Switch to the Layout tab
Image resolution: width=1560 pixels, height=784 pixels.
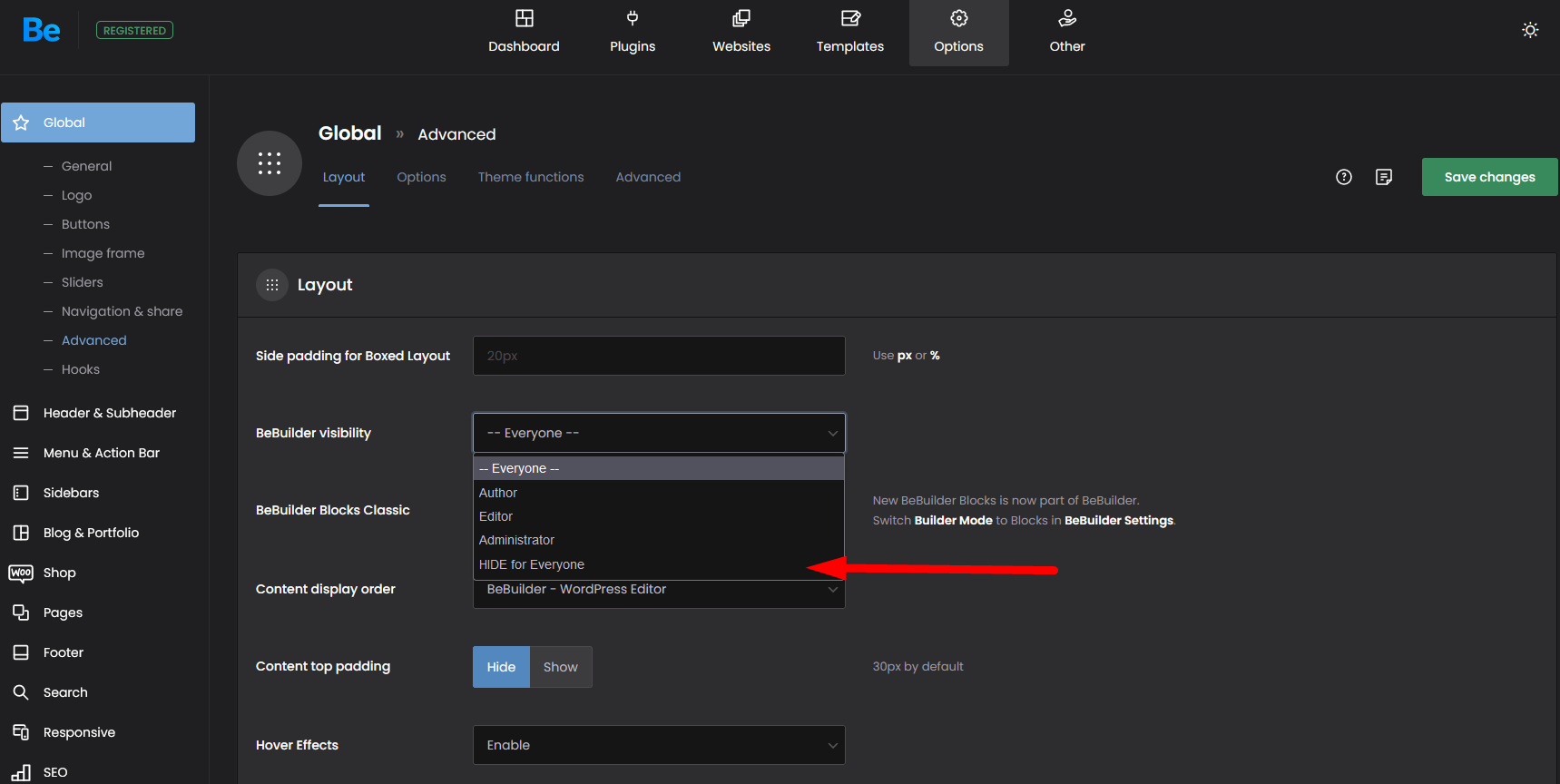344,177
